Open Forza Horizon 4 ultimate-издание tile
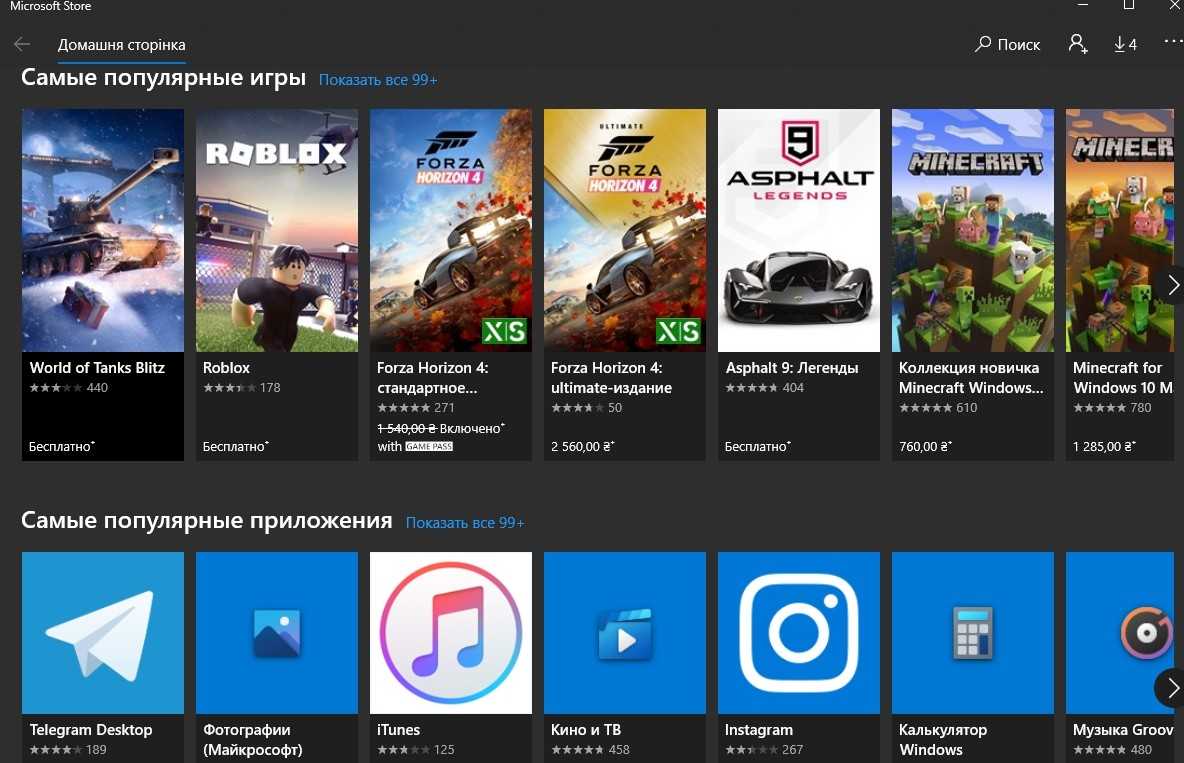This screenshot has height=763, width=1184. click(624, 285)
